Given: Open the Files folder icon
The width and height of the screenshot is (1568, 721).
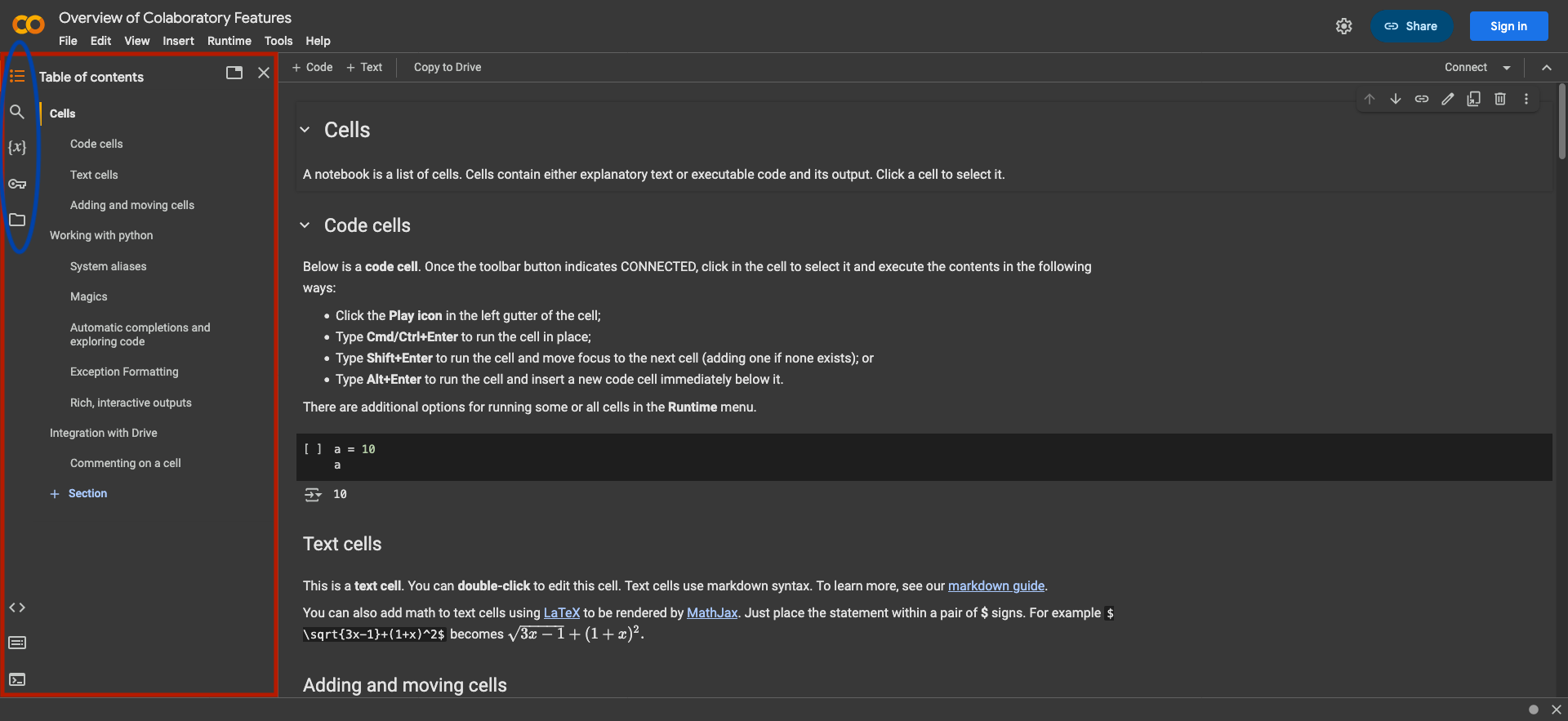Looking at the screenshot, I should click(x=17, y=220).
